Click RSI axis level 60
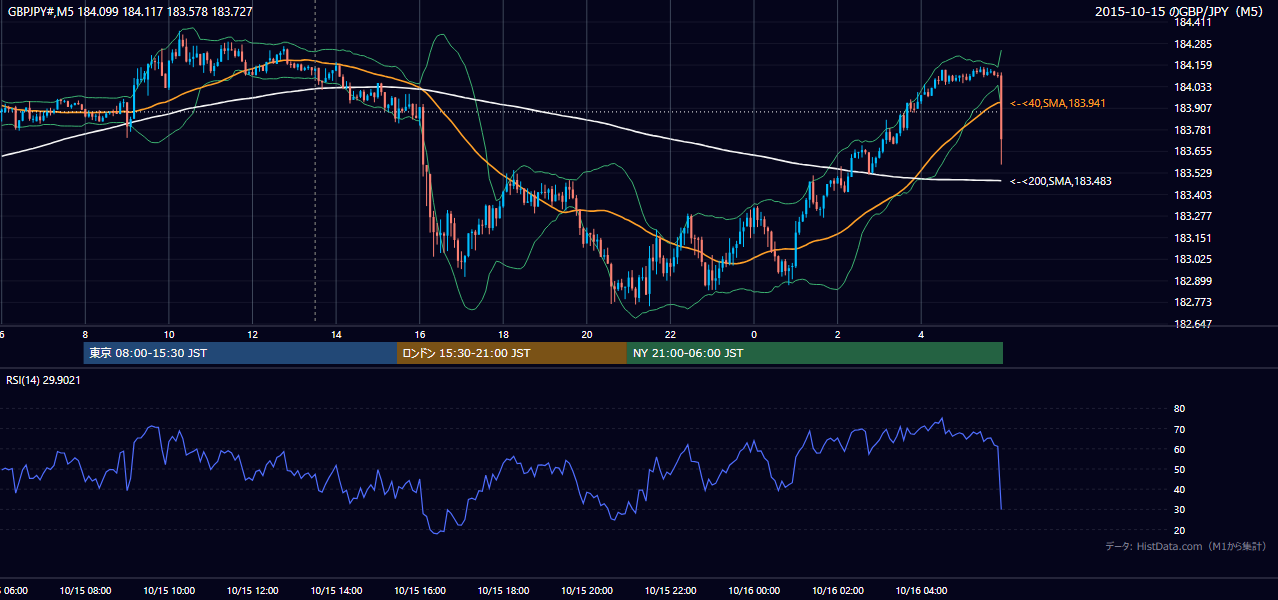The image size is (1278, 600). (1179, 449)
